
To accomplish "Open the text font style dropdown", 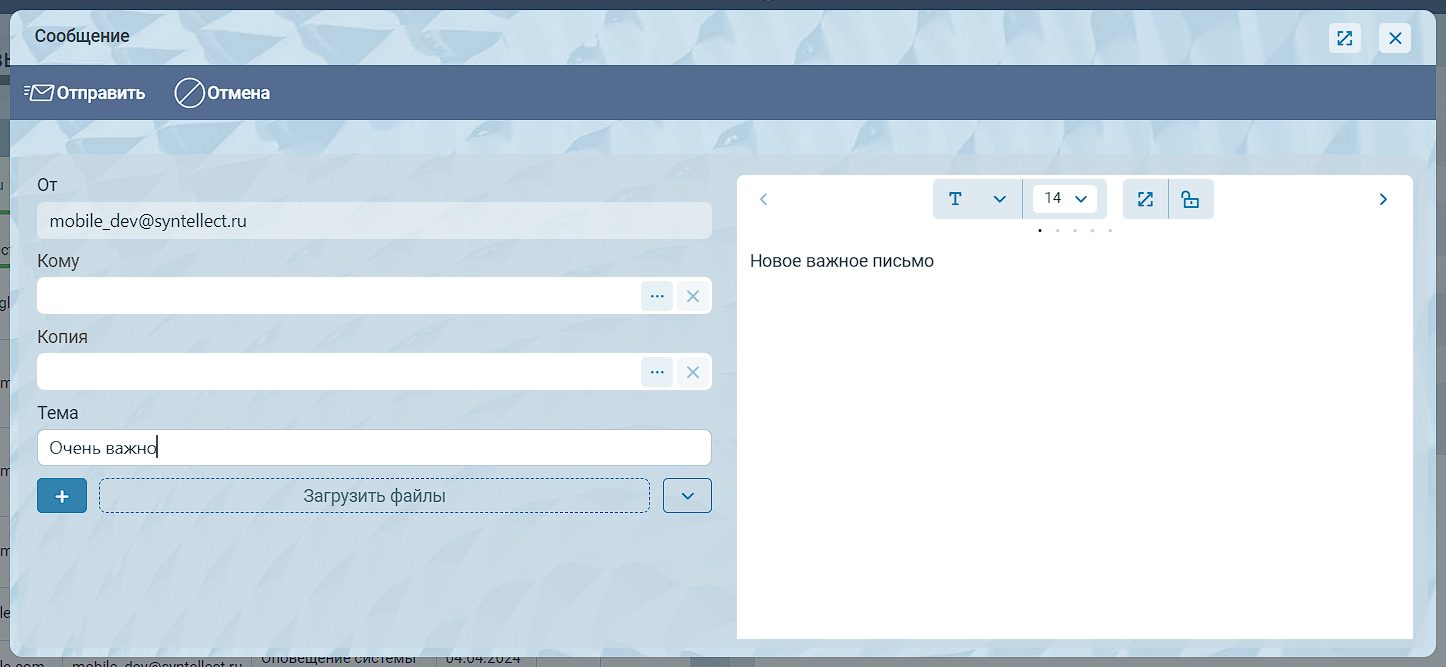I will pyautogui.click(x=977, y=199).
